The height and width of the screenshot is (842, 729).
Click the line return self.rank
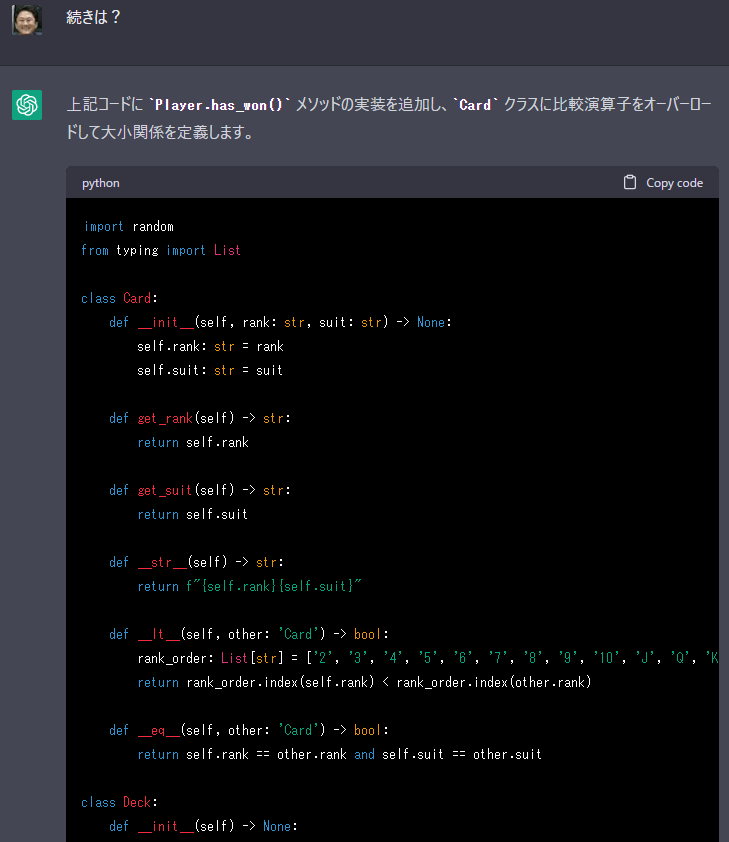click(193, 442)
